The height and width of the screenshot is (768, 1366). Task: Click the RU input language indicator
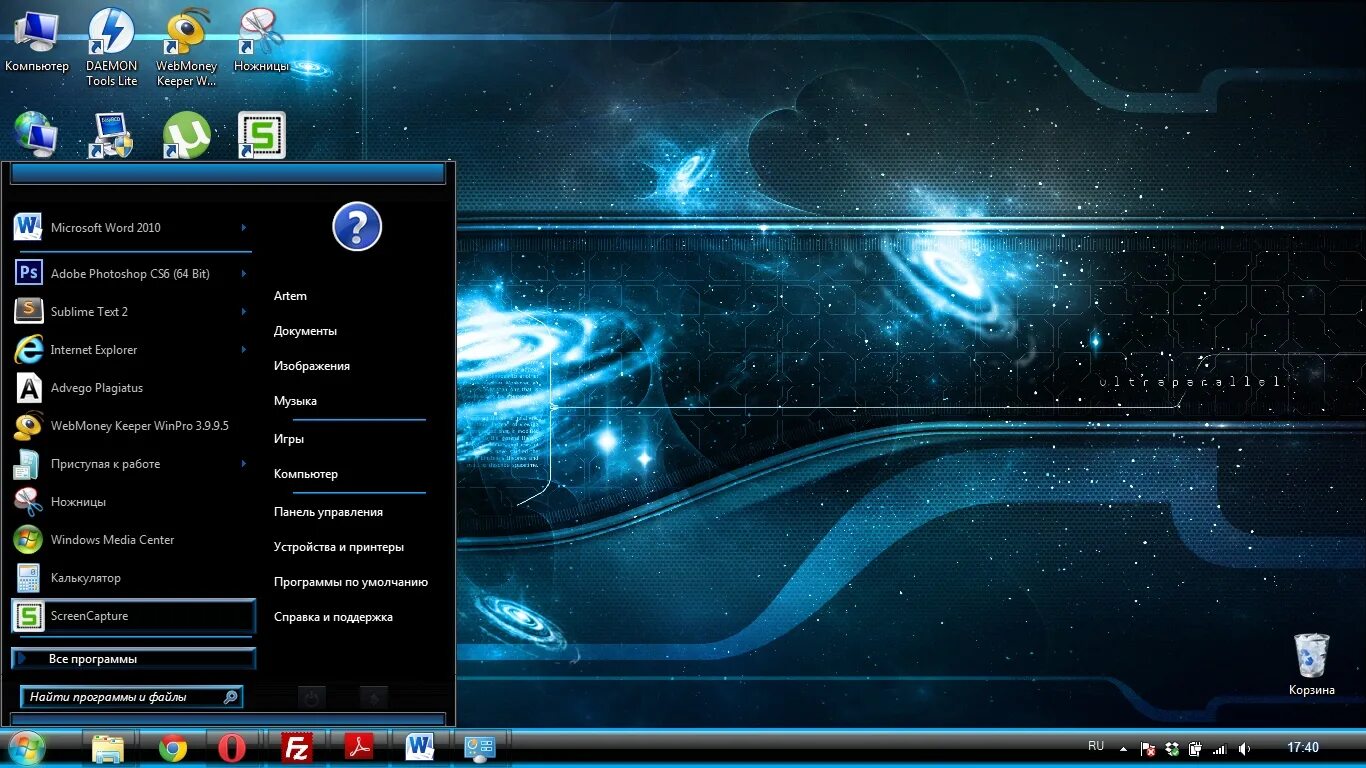[x=1096, y=746]
